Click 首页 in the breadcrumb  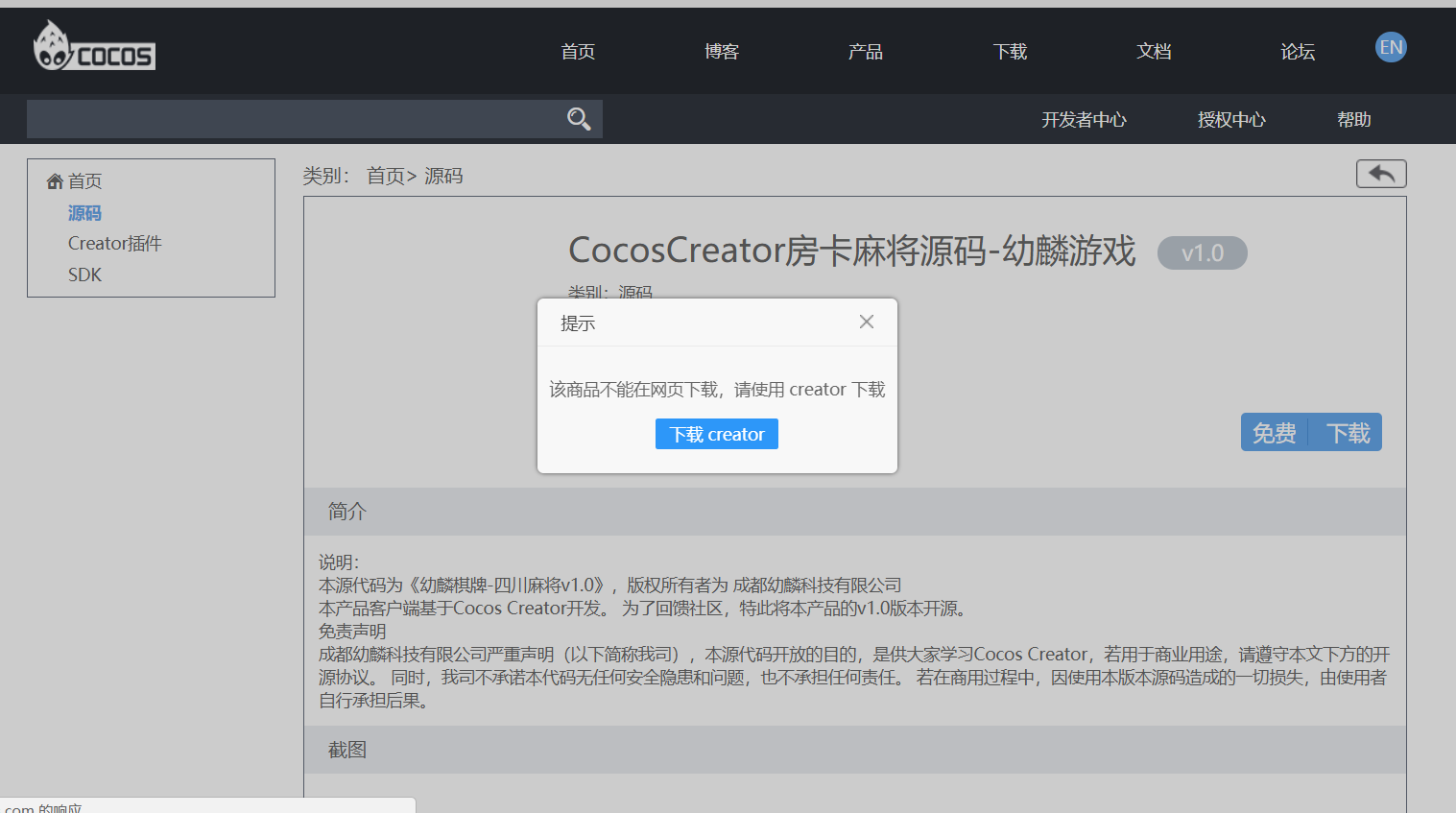click(x=386, y=177)
